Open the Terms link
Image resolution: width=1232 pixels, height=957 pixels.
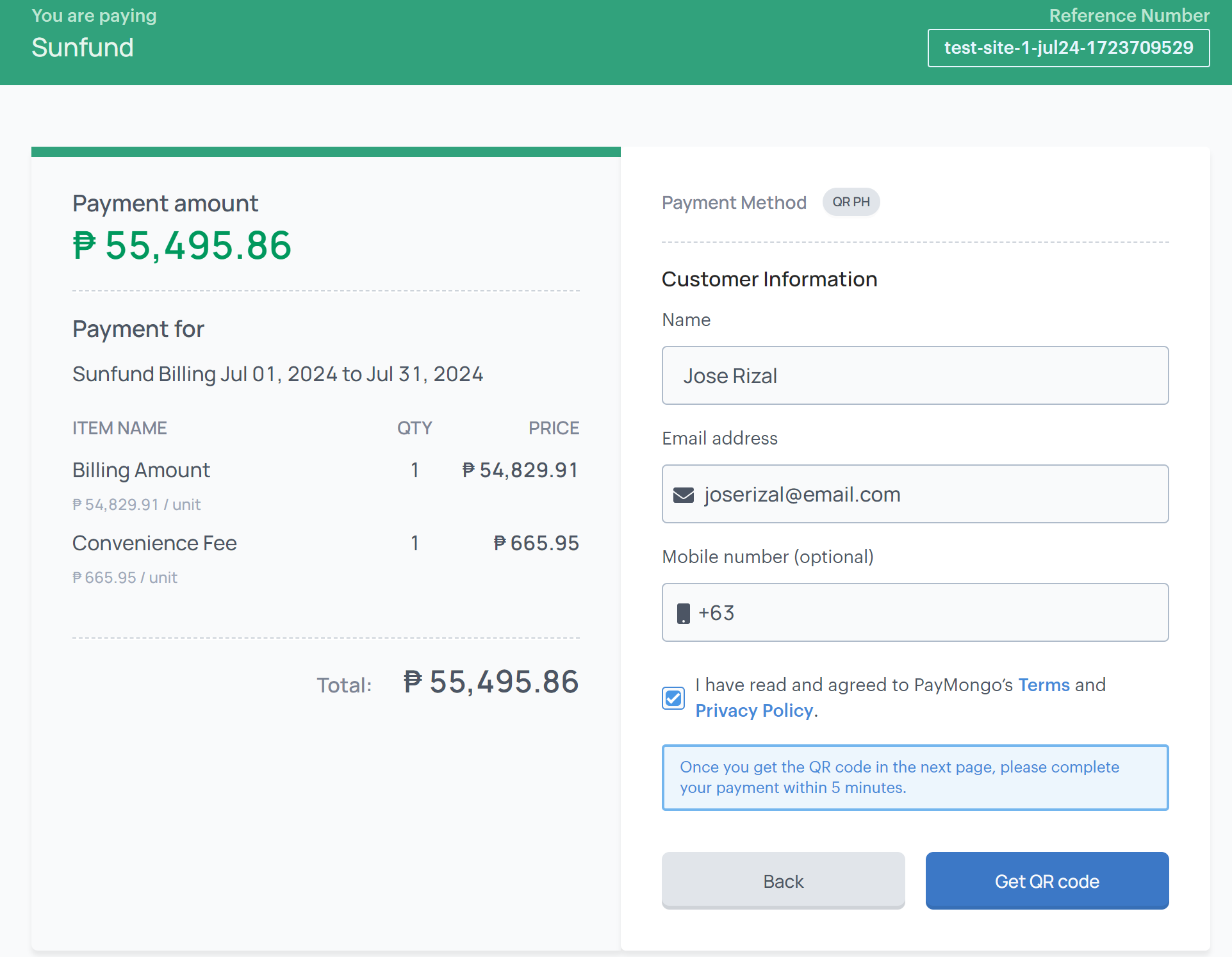pos(1044,685)
